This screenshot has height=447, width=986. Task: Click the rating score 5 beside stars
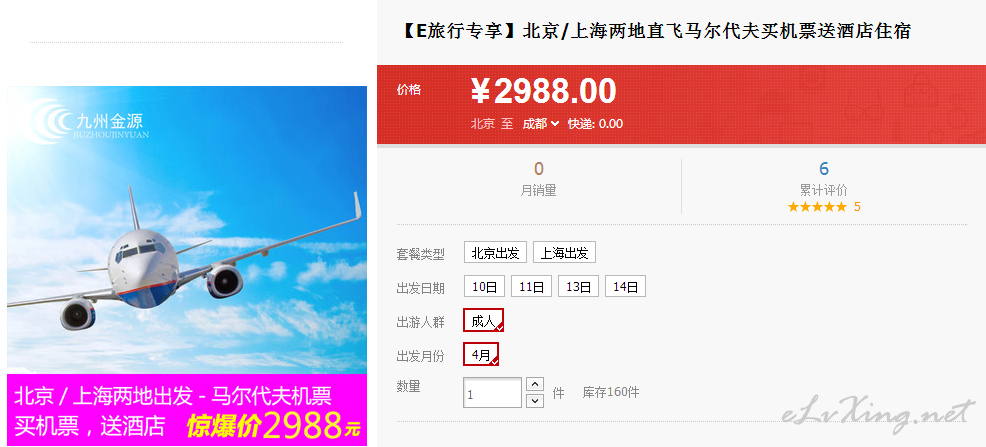point(856,207)
